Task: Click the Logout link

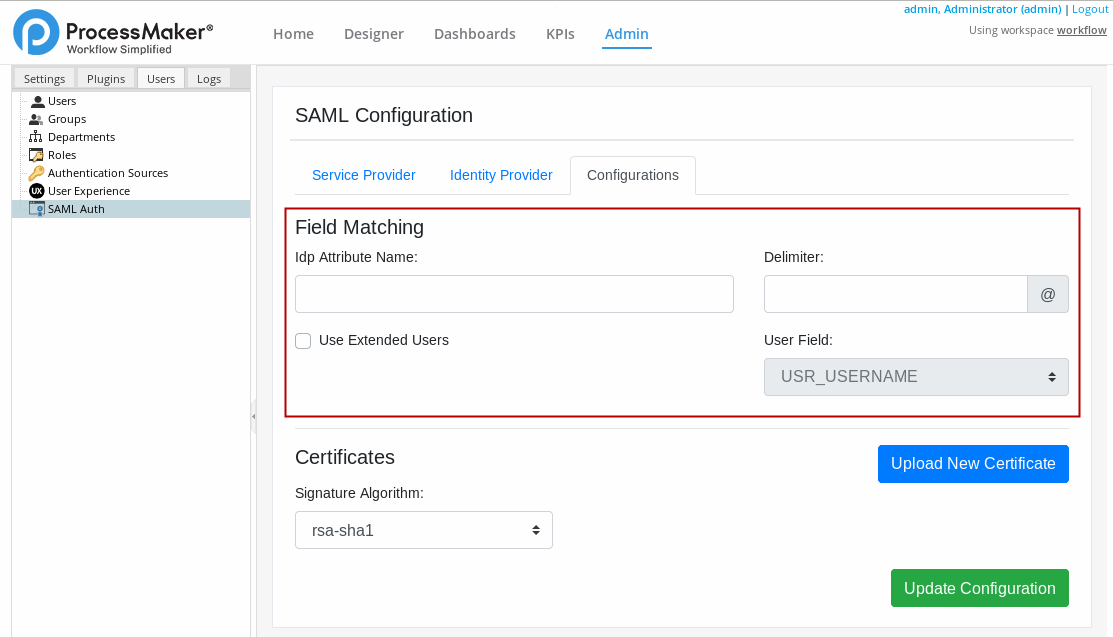Action: 1089,9
